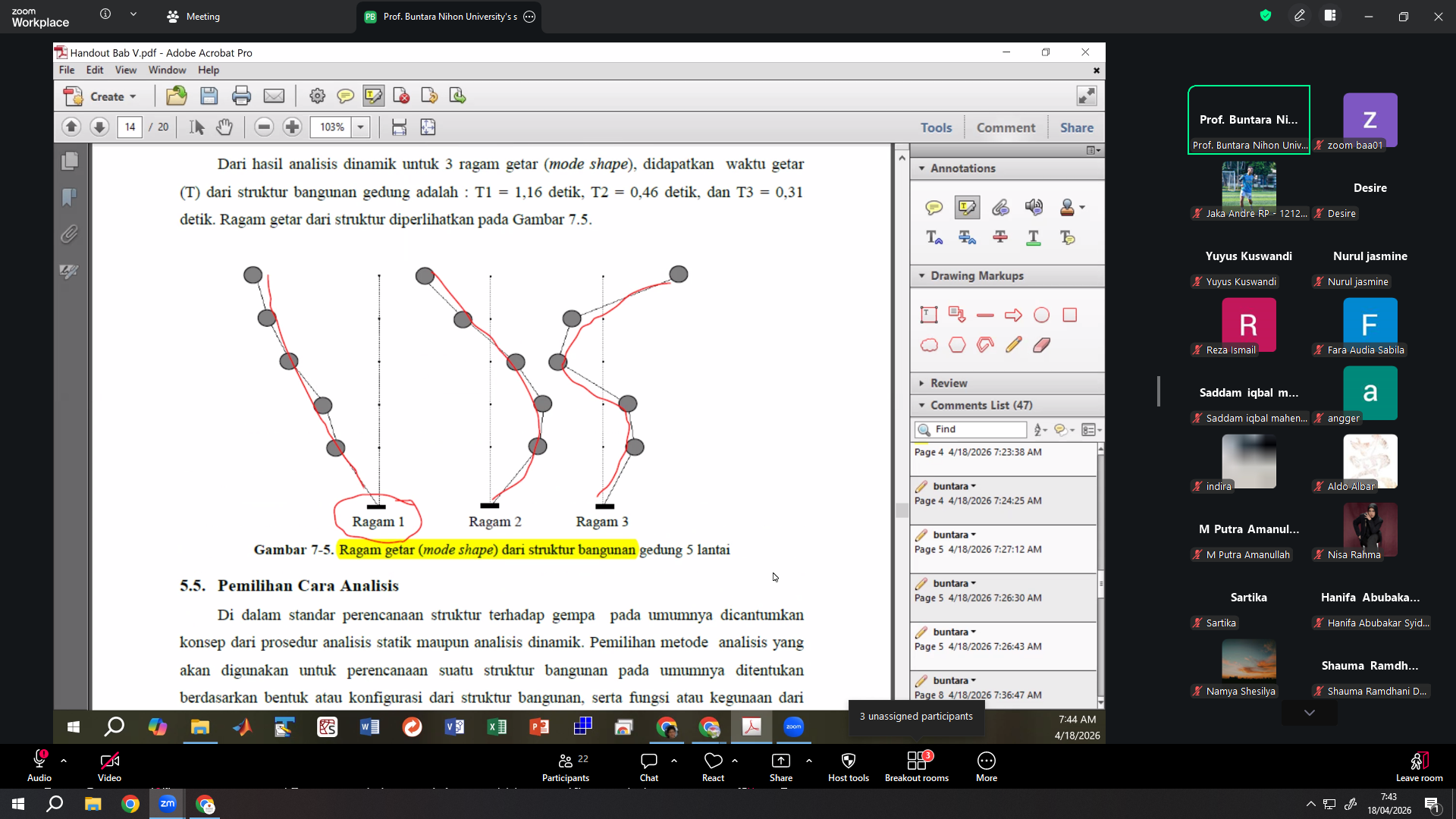
Task: Open the Help menu
Action: (x=209, y=70)
